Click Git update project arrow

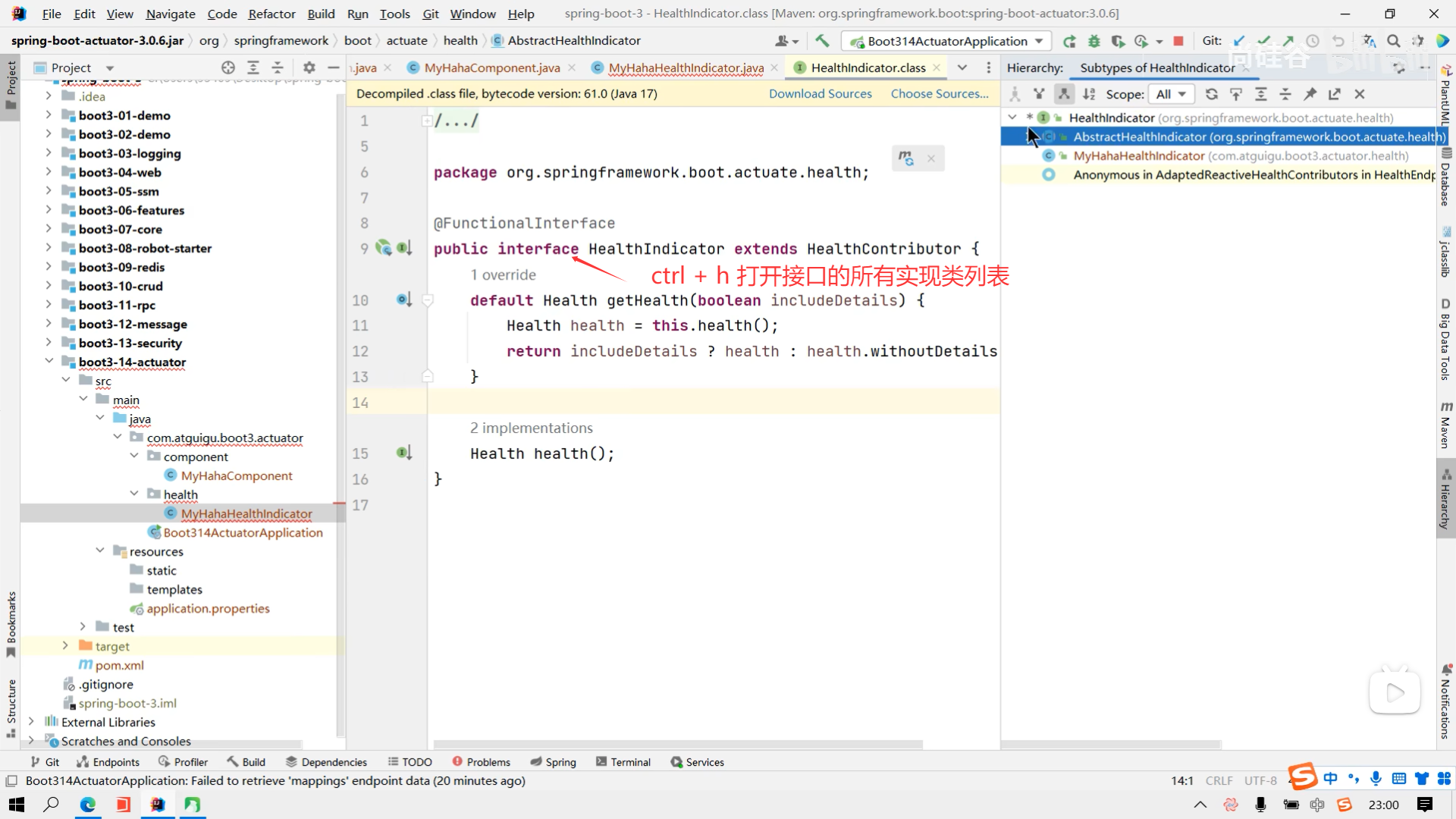tap(1239, 41)
